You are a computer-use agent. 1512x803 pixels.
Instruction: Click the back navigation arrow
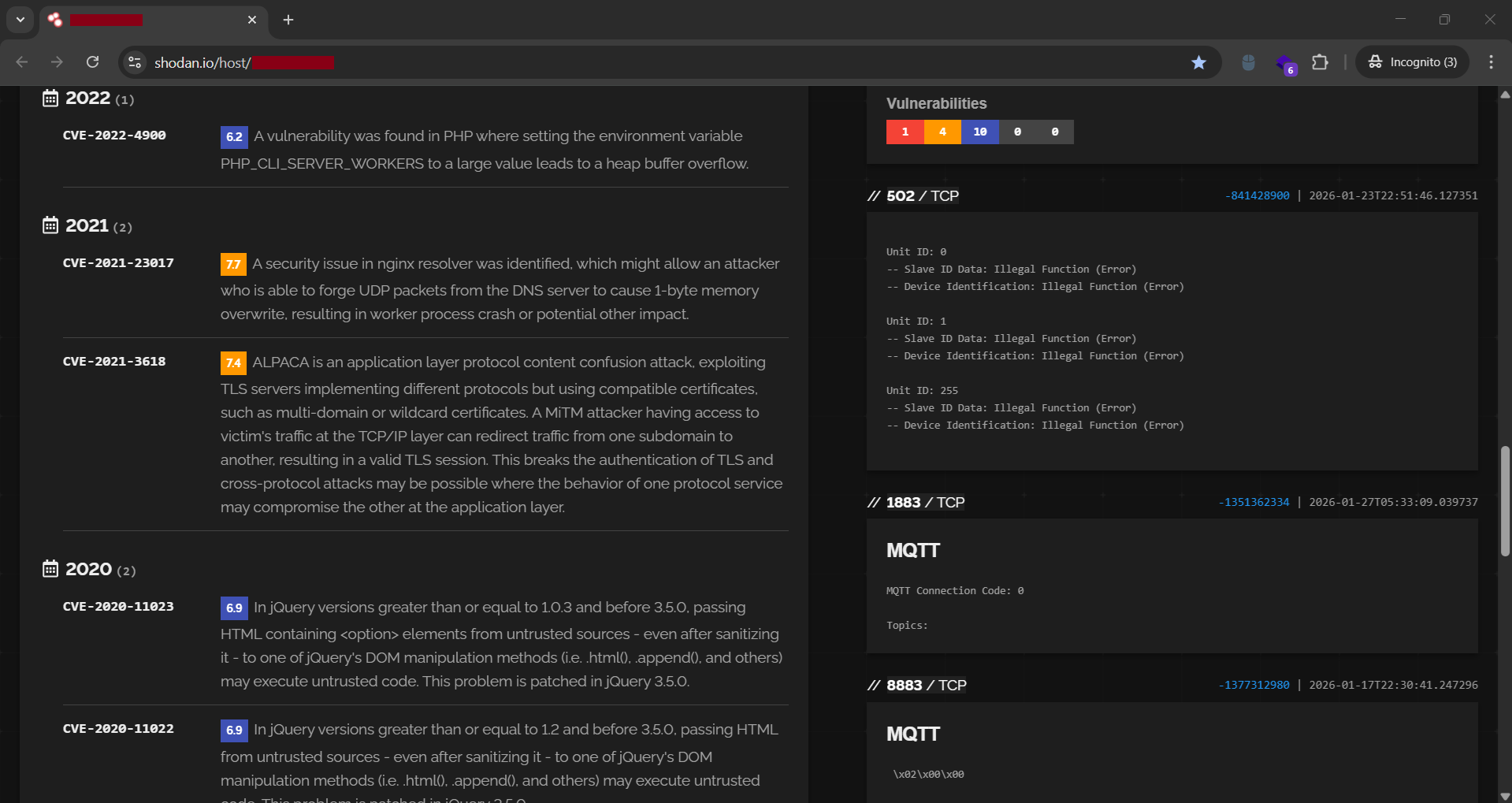[x=21, y=61]
